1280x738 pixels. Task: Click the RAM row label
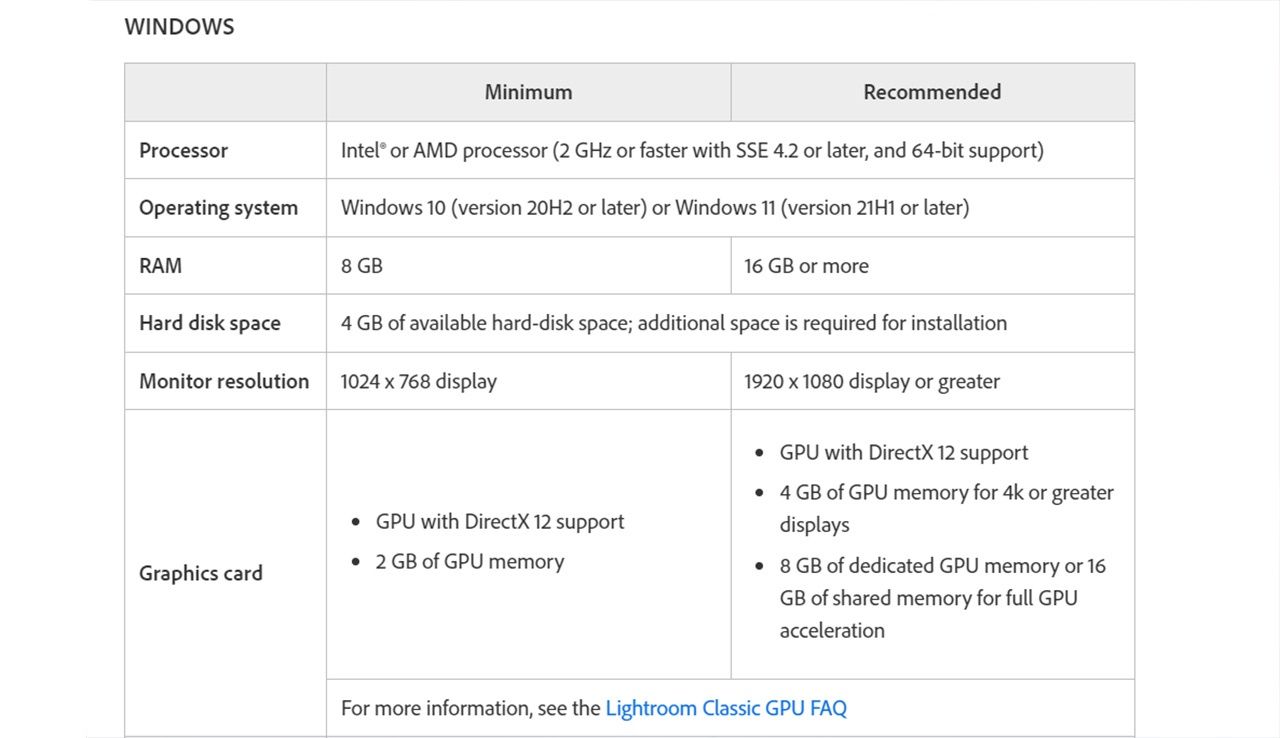(x=160, y=266)
